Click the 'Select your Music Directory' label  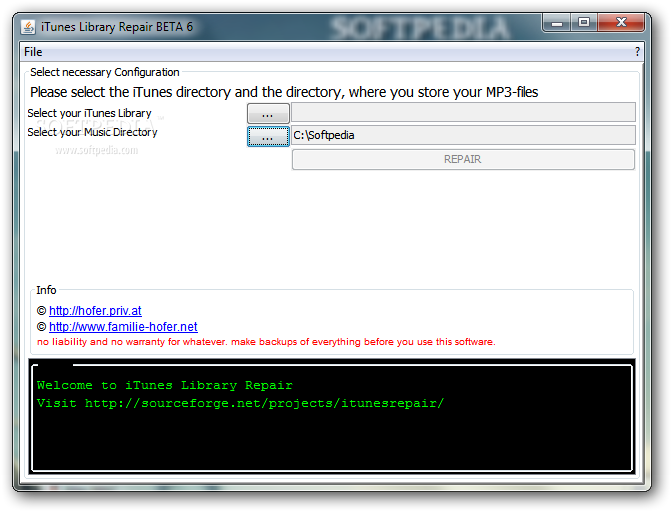coord(92,132)
